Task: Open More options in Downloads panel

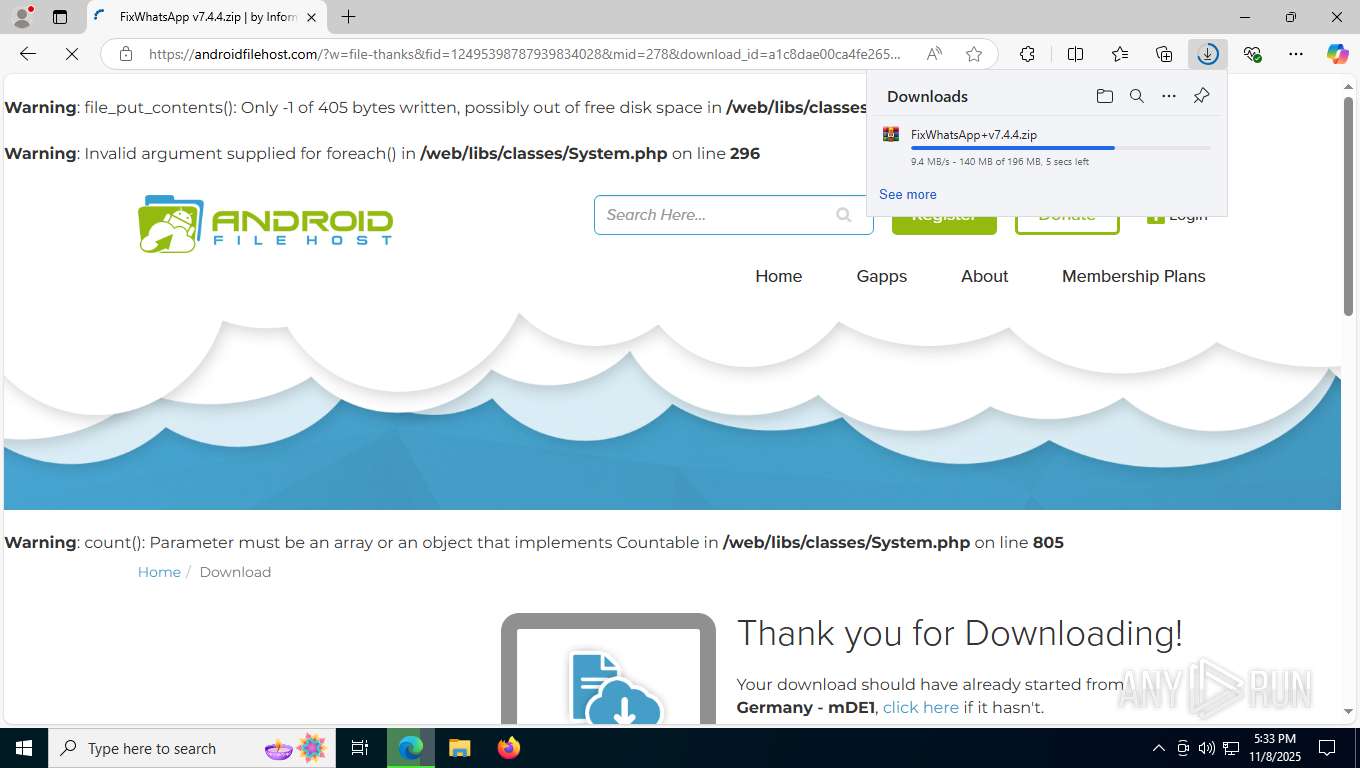Action: click(1169, 96)
